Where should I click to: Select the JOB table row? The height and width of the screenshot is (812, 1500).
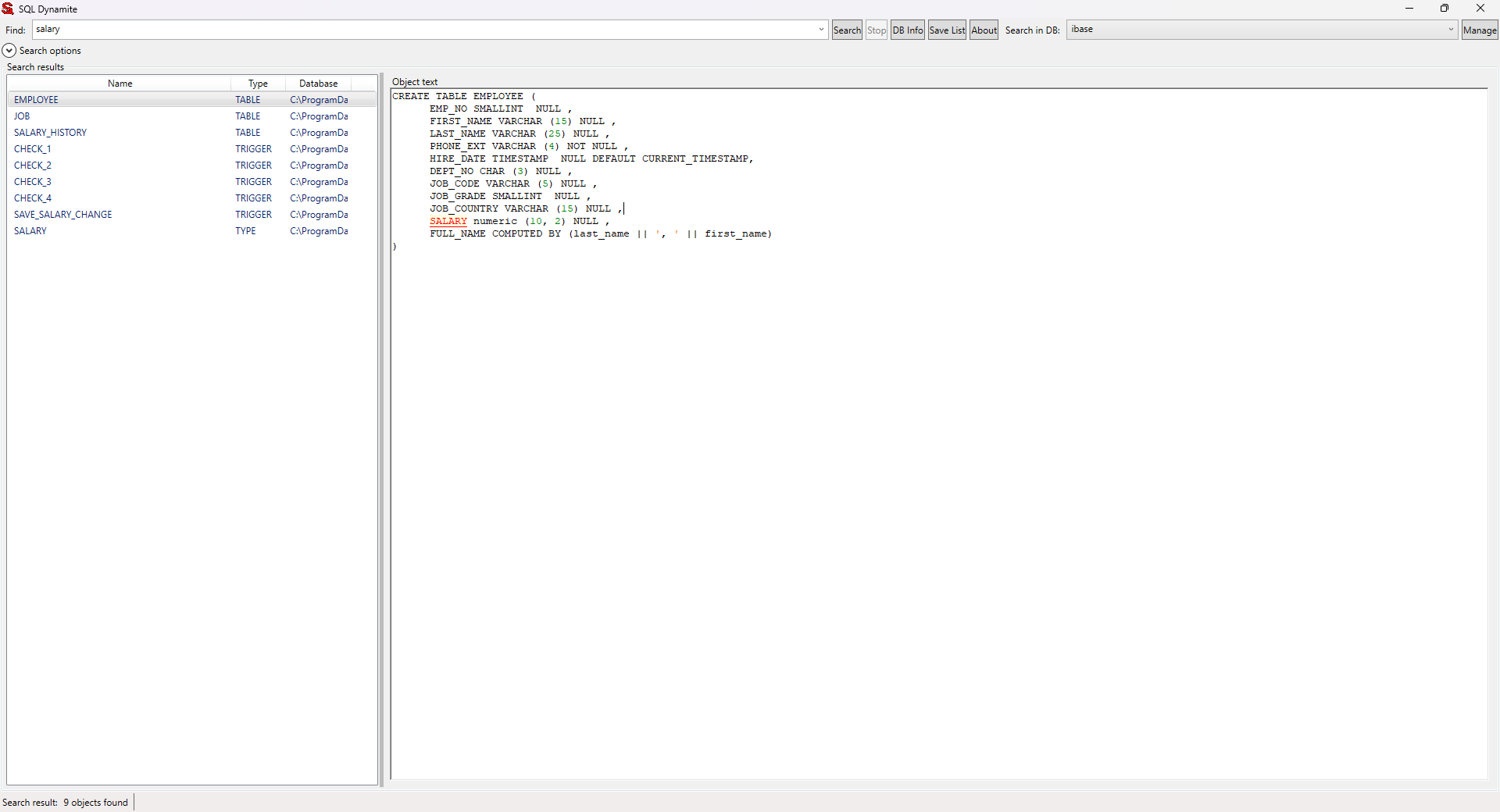click(22, 116)
